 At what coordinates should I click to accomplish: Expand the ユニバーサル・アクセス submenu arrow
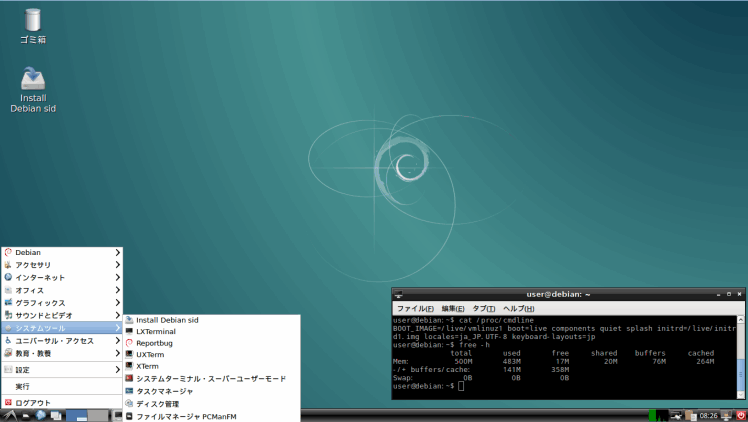pyautogui.click(x=117, y=340)
